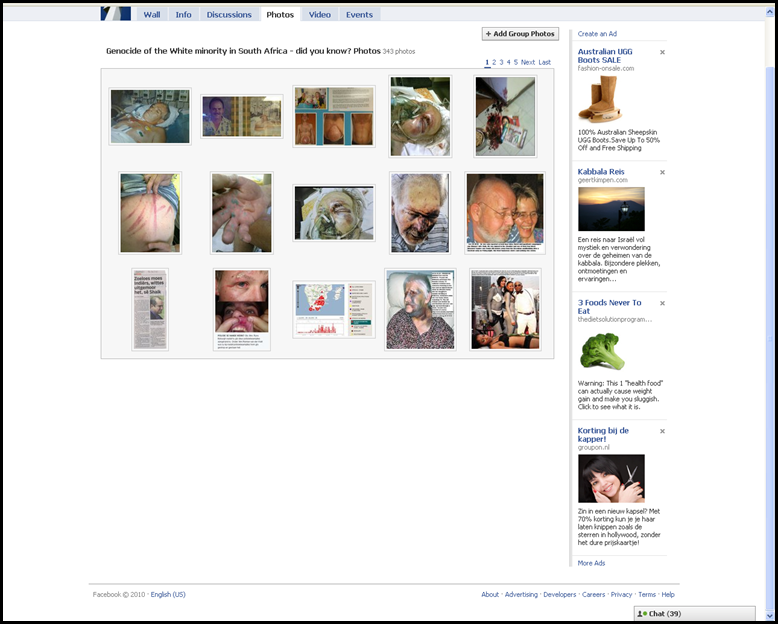The image size is (778, 624).
Task: Click the groupon.nl ad URL
Action: pos(593,447)
